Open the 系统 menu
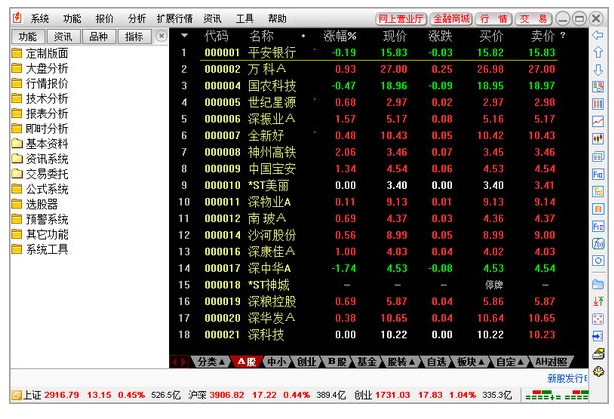The width and height of the screenshot is (614, 419). pos(40,18)
